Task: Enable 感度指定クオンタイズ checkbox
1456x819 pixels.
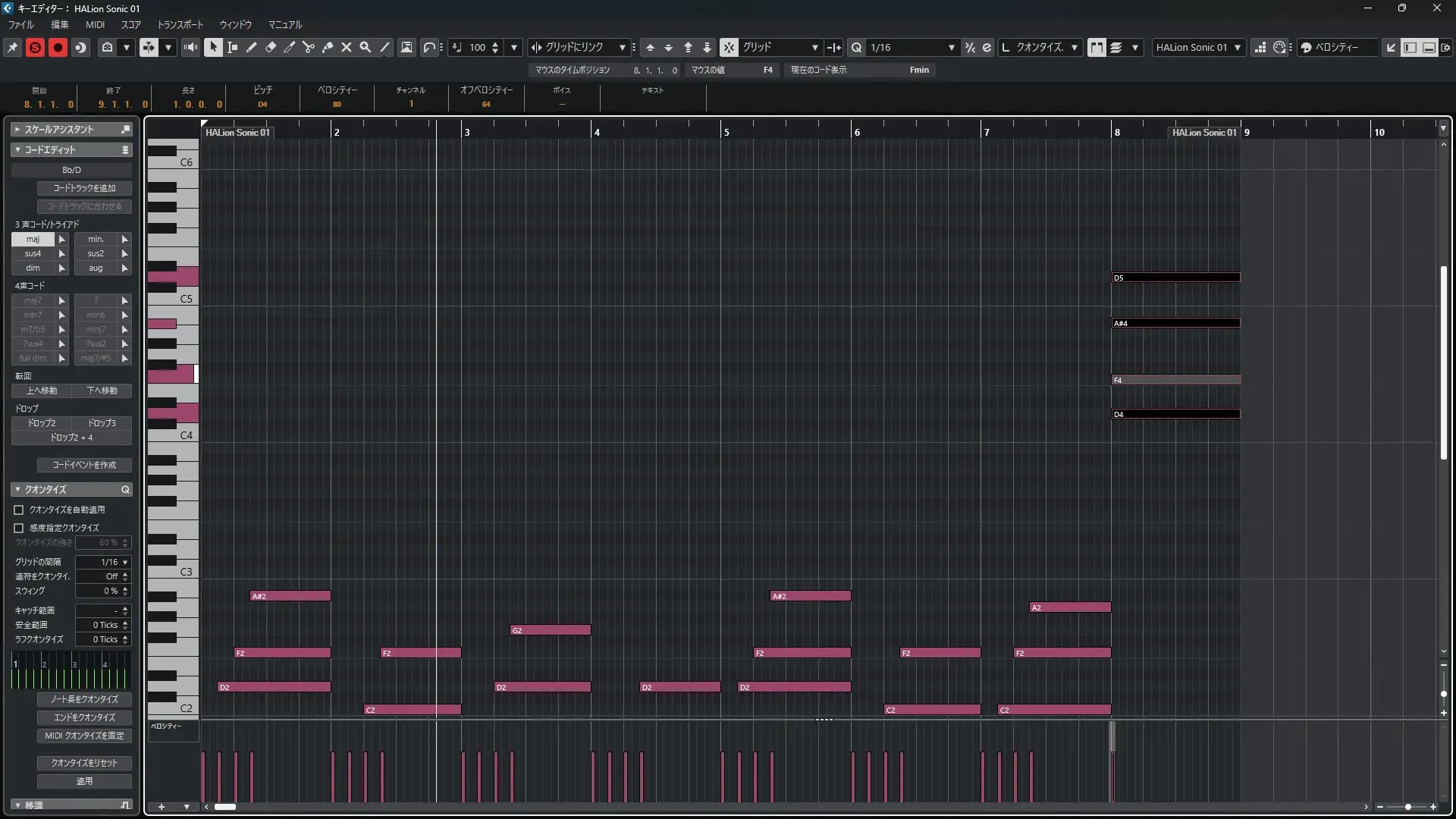Action: 19,528
